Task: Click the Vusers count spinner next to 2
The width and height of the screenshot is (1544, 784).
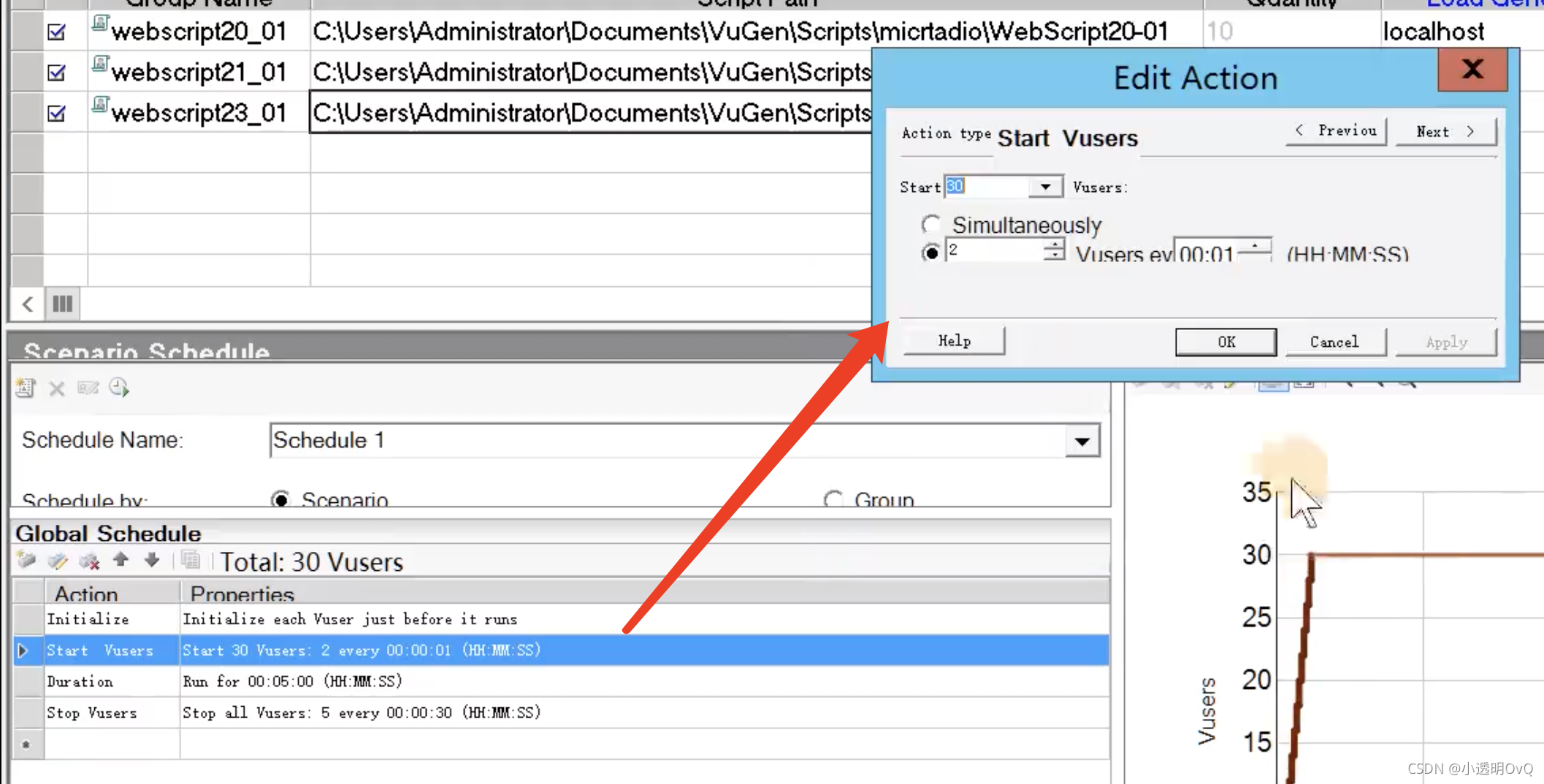Action: 1054,250
